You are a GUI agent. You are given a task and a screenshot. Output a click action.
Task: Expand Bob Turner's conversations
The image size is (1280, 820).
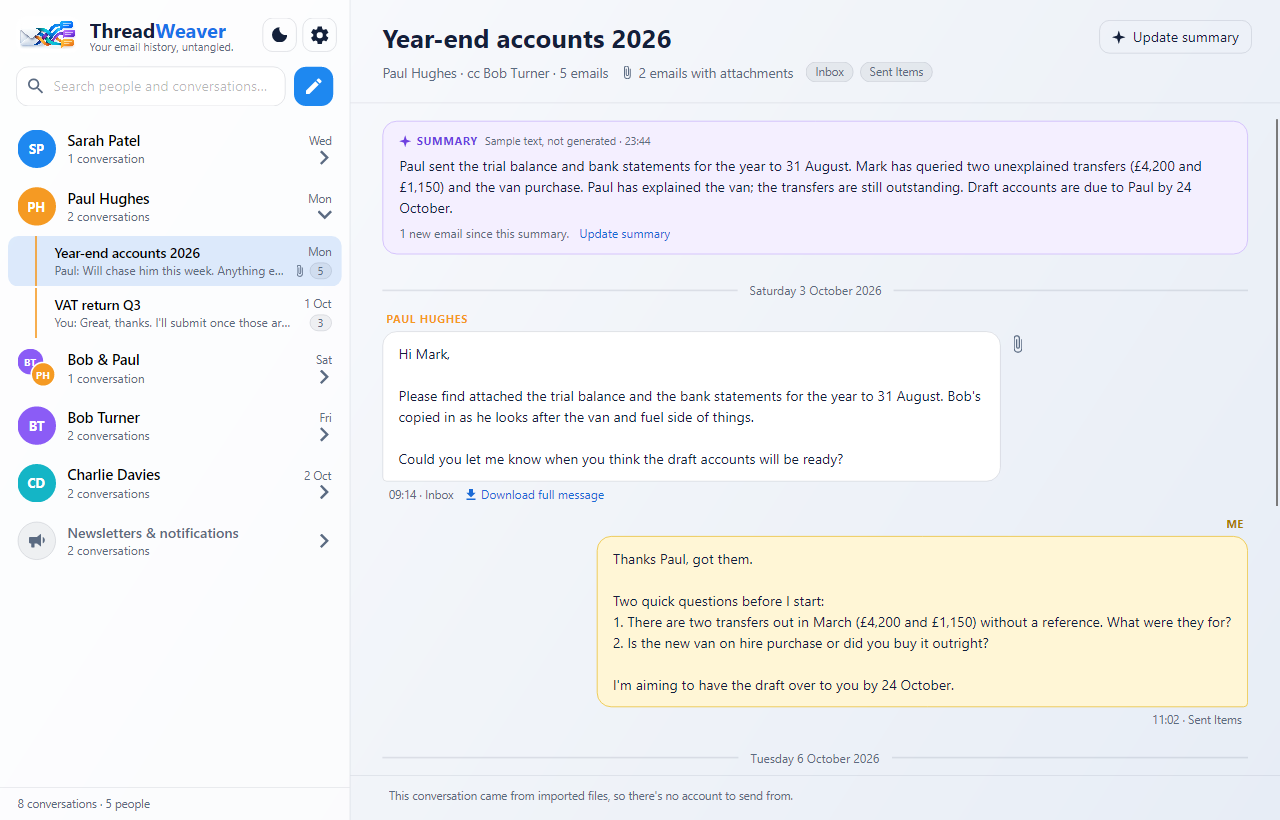coord(324,435)
